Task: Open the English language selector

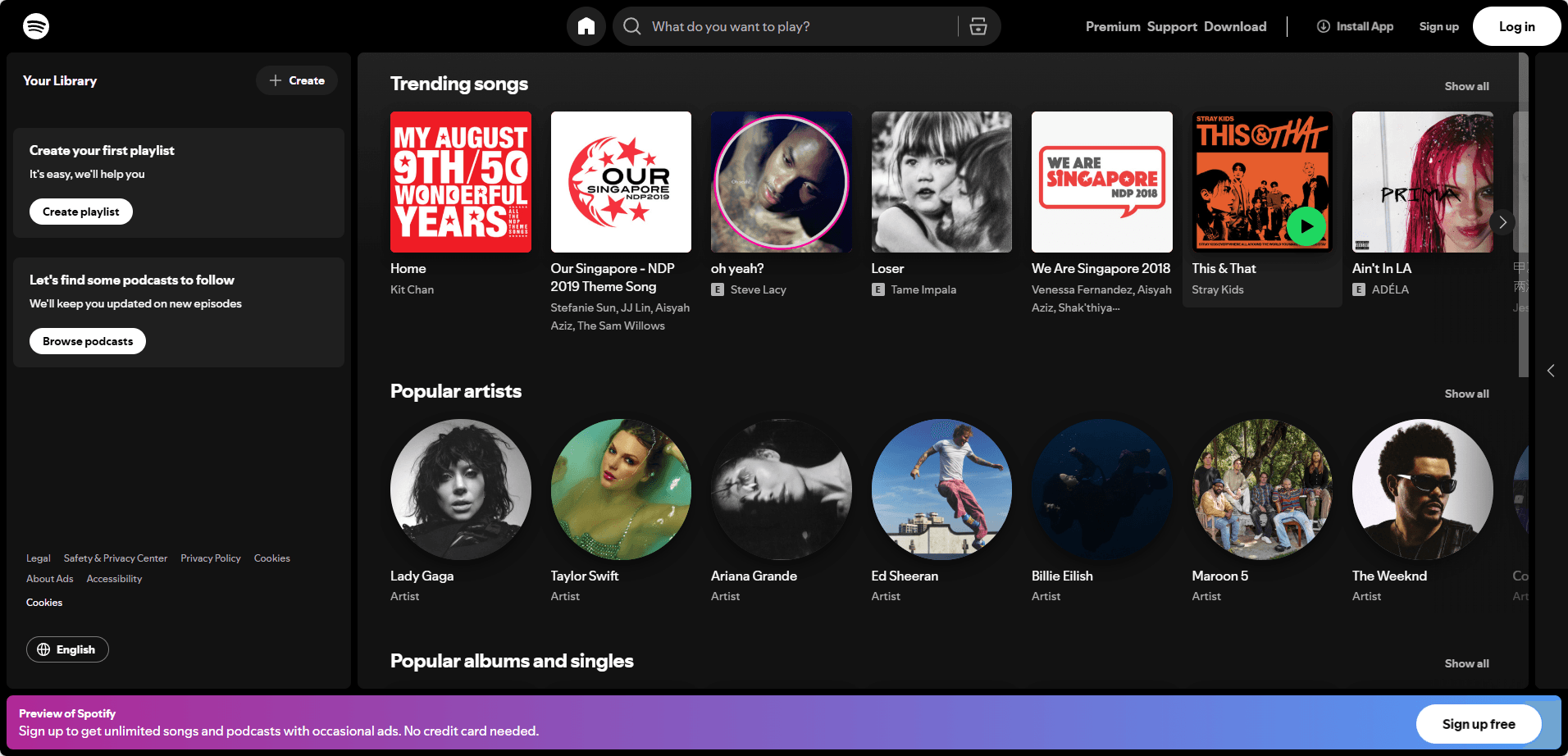Action: click(x=67, y=649)
